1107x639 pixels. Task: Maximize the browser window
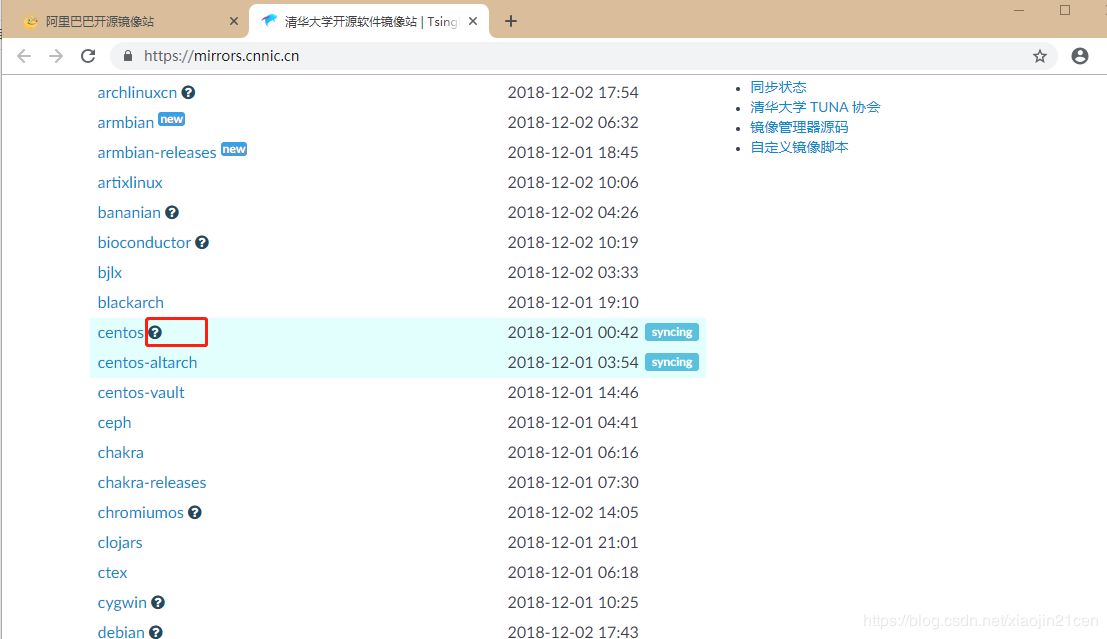[x=1065, y=11]
